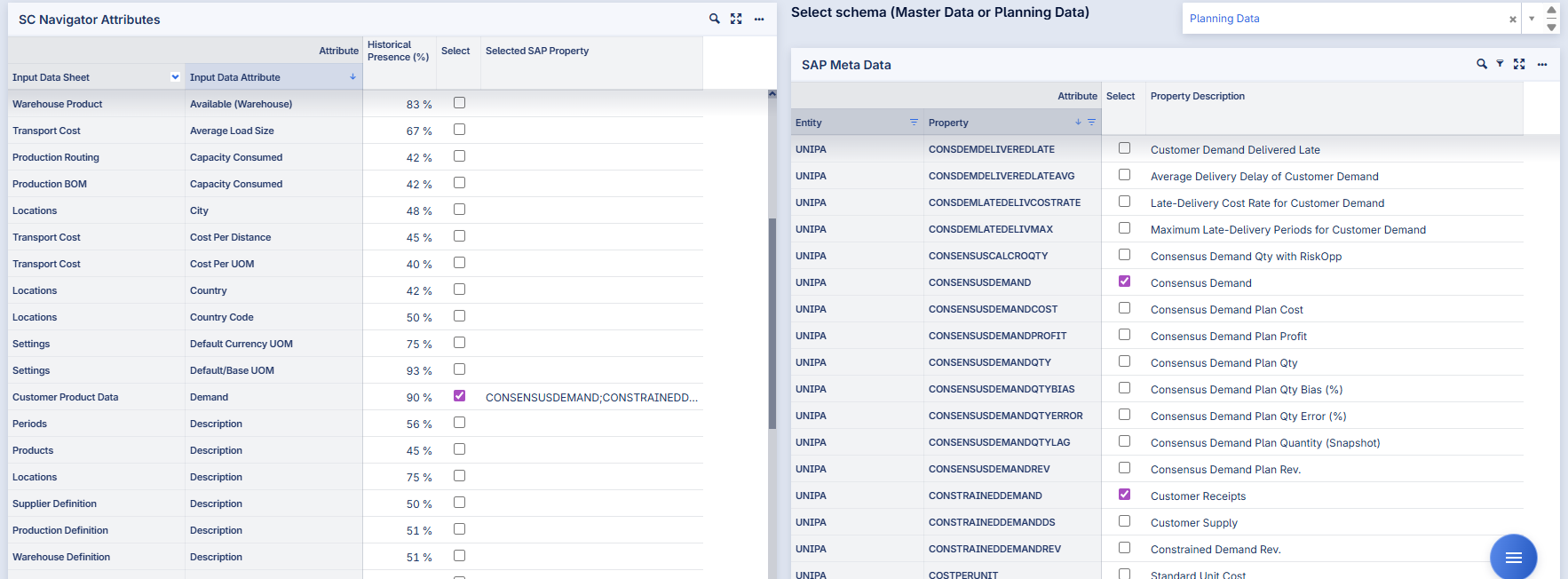Open the Property column filter menu
This screenshot has width=1568, height=579.
tap(1091, 123)
